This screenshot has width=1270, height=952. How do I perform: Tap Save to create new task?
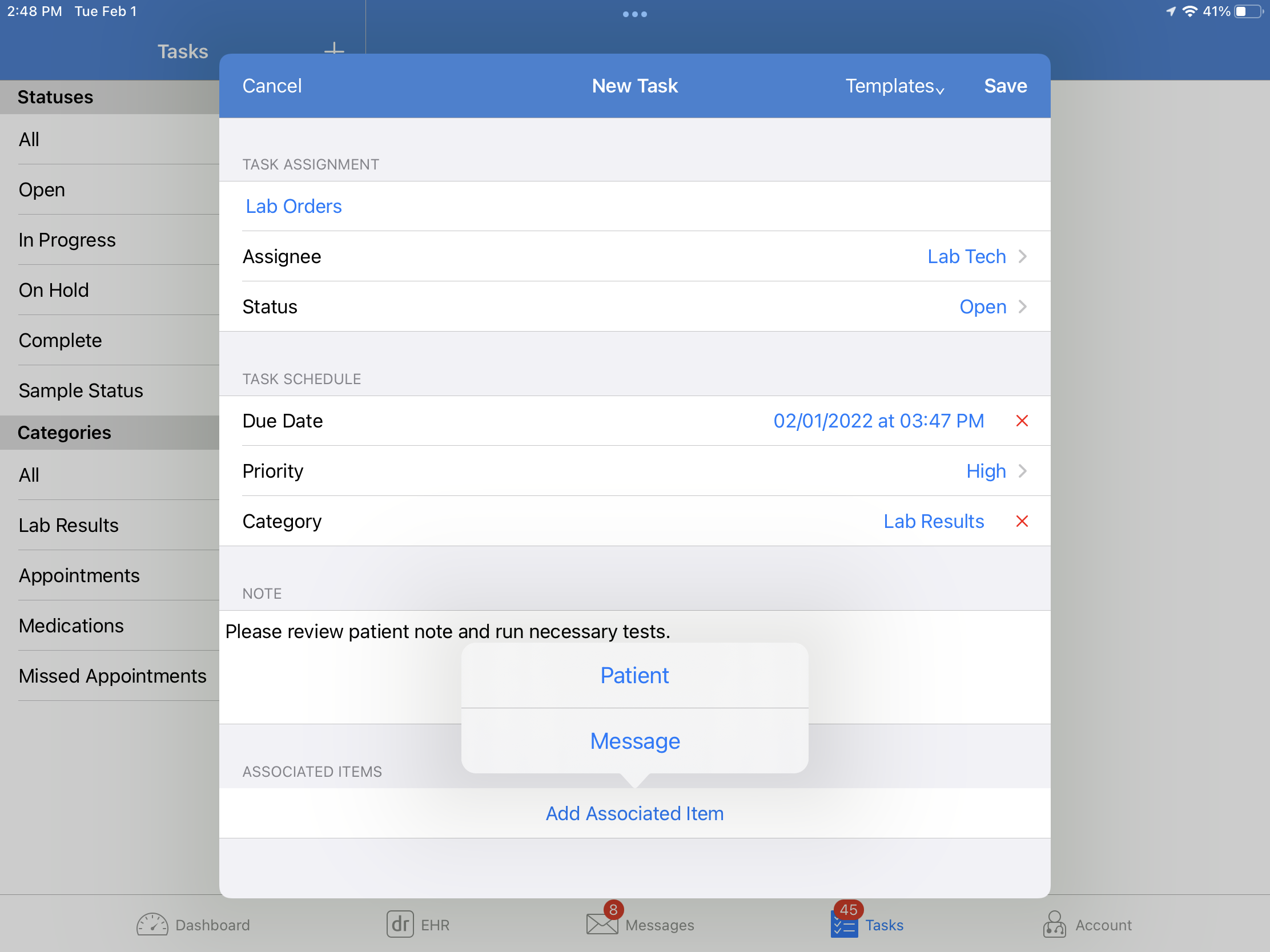point(1005,85)
